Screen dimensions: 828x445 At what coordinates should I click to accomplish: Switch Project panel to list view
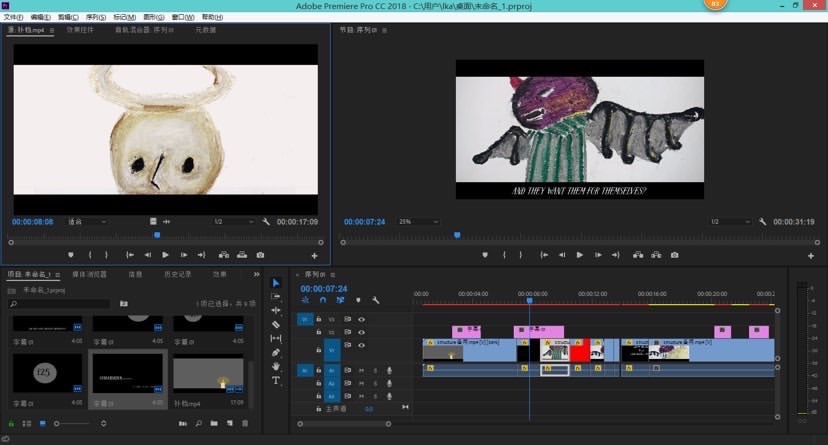tap(26, 423)
